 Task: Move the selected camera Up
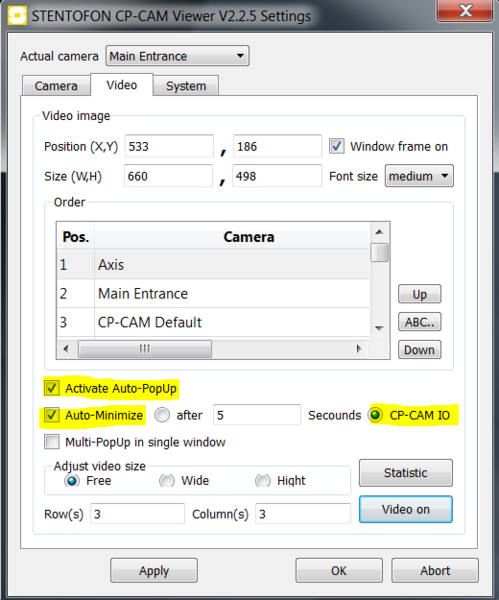[419, 294]
